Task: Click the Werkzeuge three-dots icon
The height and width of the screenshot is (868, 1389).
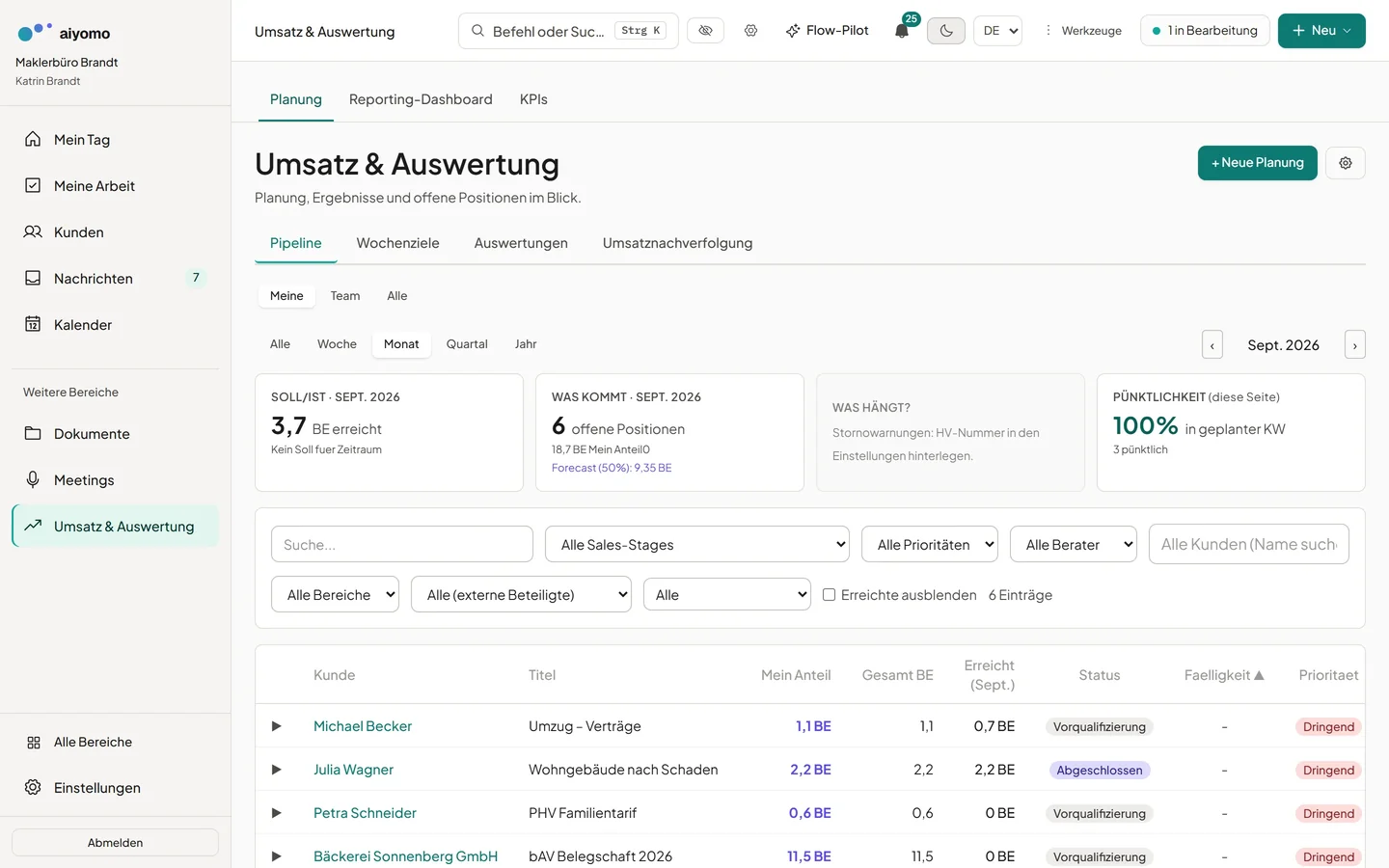Action: (1048, 31)
